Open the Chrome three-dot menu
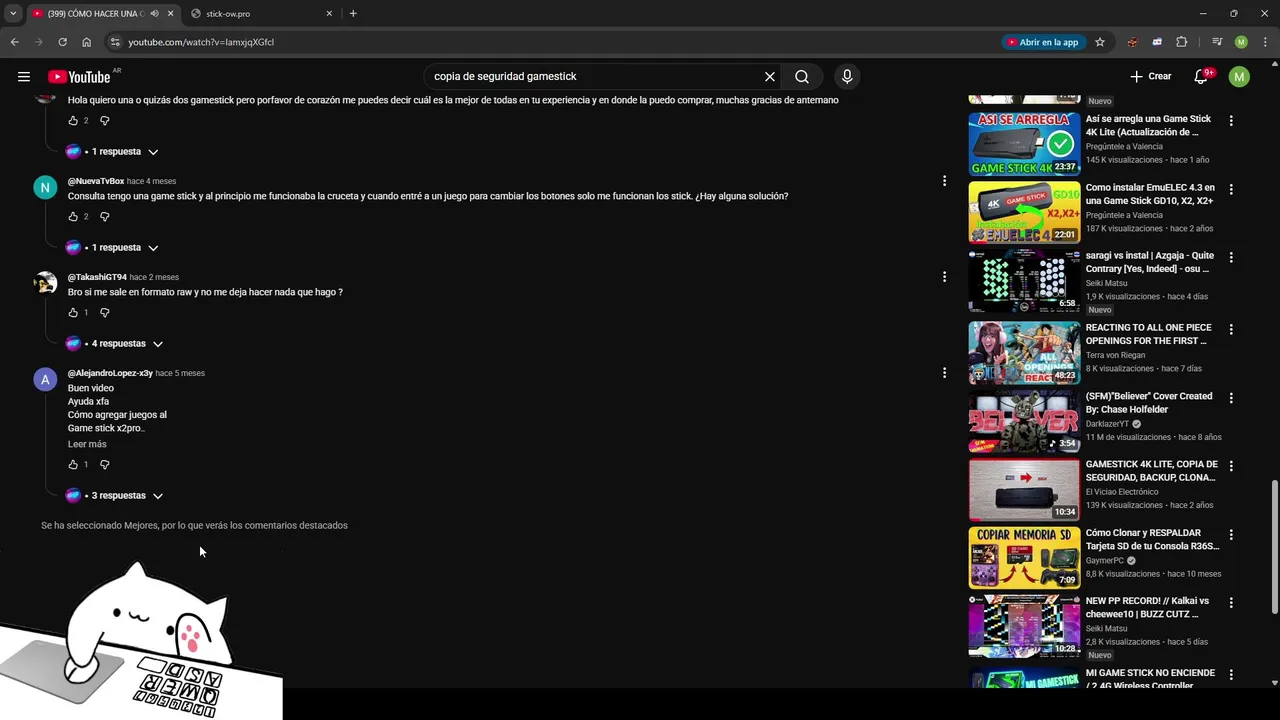This screenshot has width=1280, height=720. (x=1265, y=42)
